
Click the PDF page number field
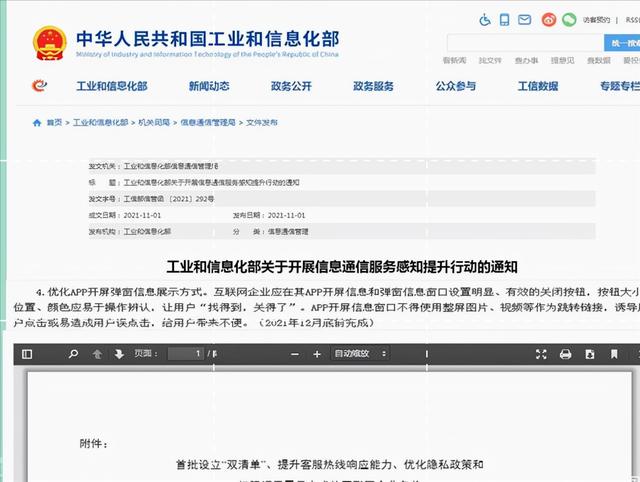click(x=186, y=353)
